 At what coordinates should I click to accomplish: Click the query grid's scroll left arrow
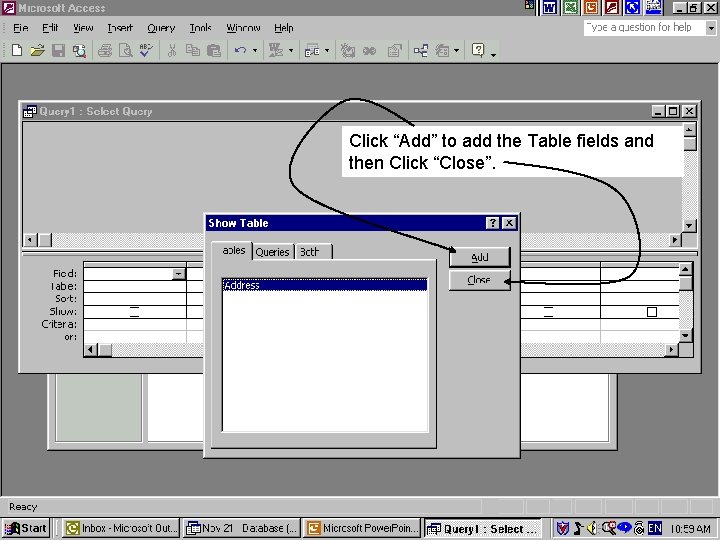(x=90, y=350)
